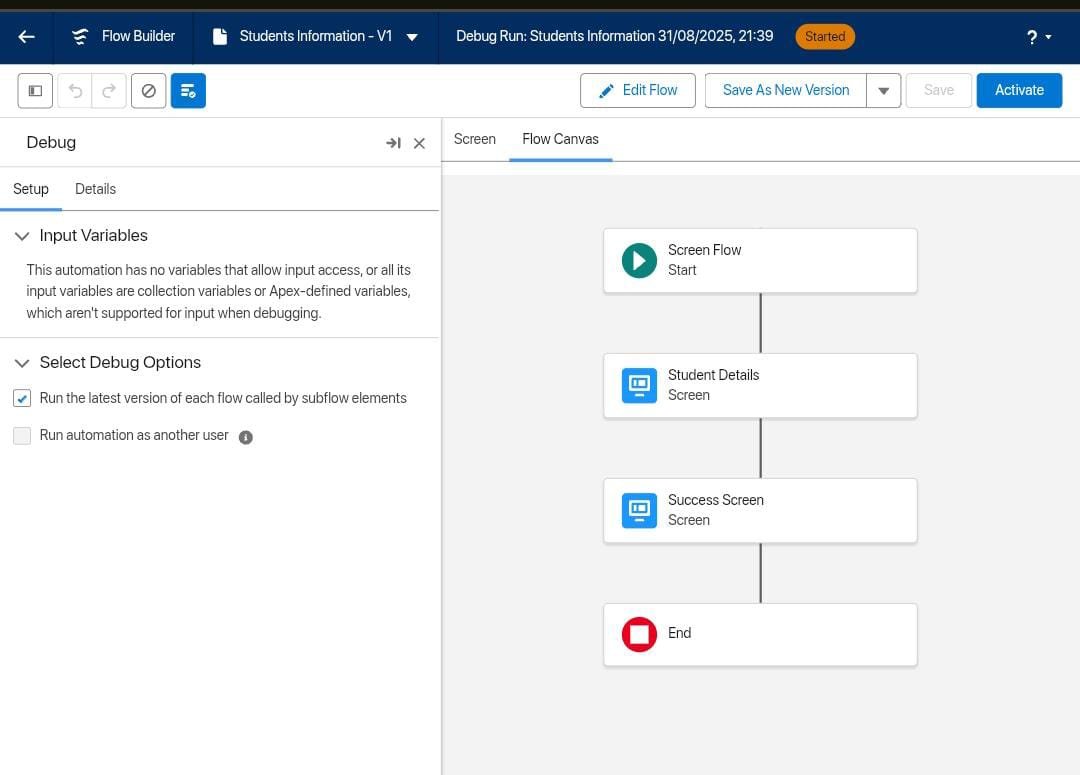Click the Activate button

coord(1019,90)
